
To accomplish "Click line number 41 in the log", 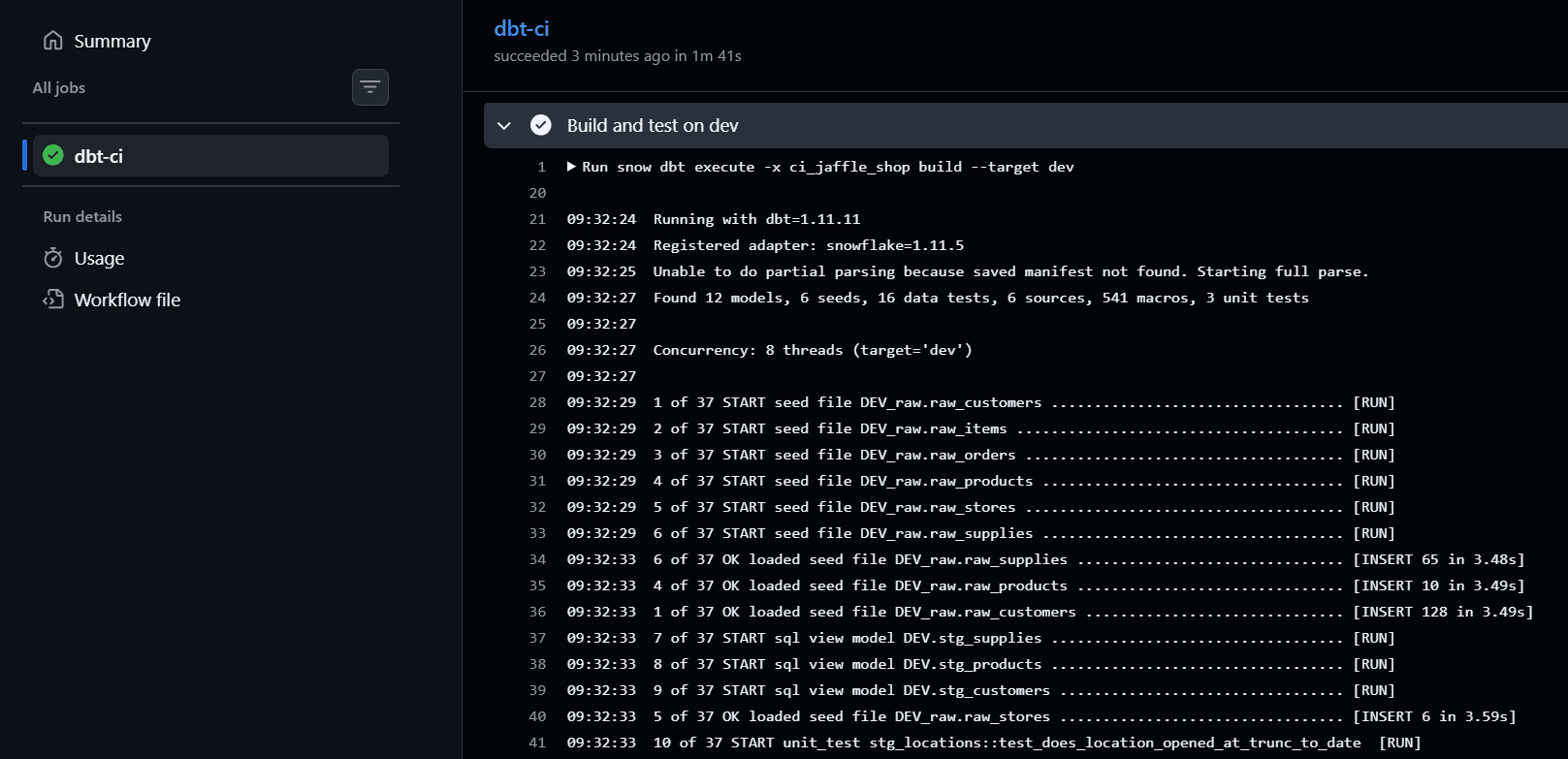I will coord(537,743).
